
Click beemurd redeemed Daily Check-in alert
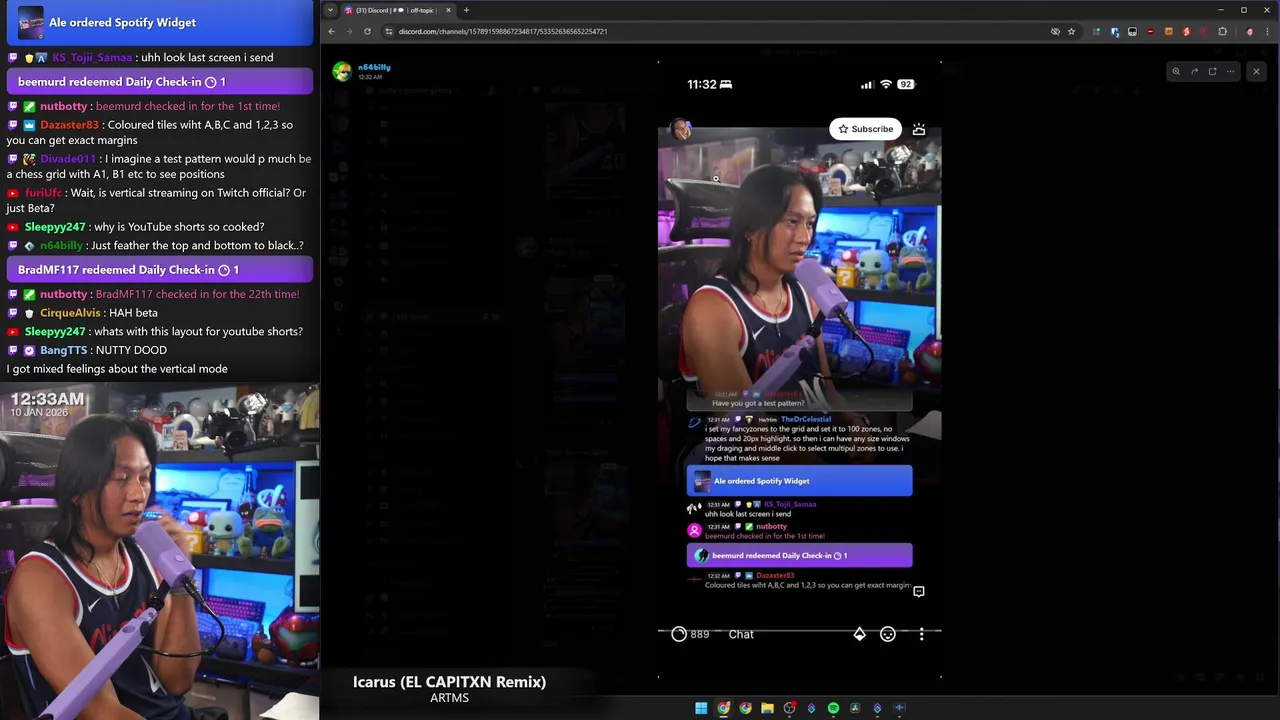[160, 82]
